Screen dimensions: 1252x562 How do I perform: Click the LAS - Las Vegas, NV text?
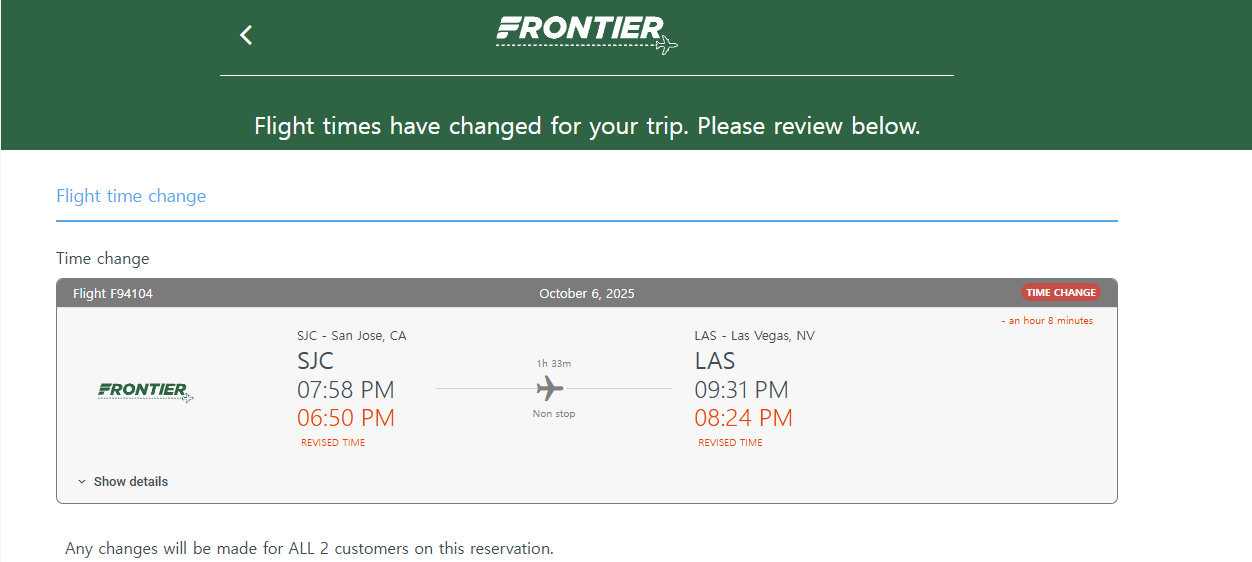pyautogui.click(x=755, y=336)
